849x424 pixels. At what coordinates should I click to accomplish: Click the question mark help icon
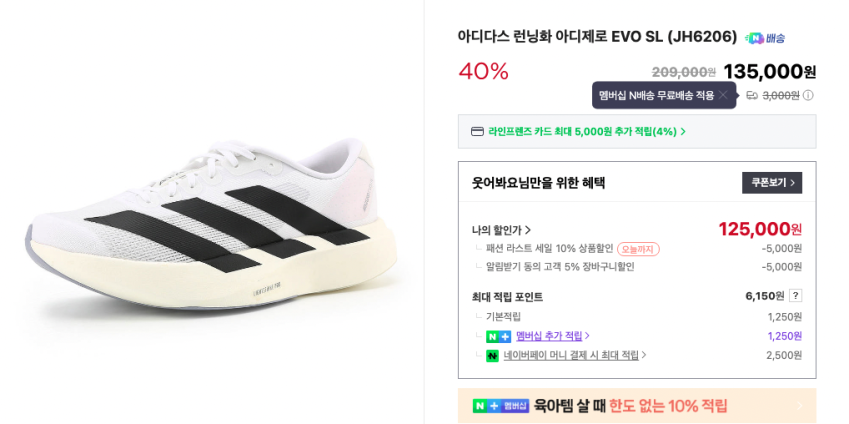(x=795, y=296)
